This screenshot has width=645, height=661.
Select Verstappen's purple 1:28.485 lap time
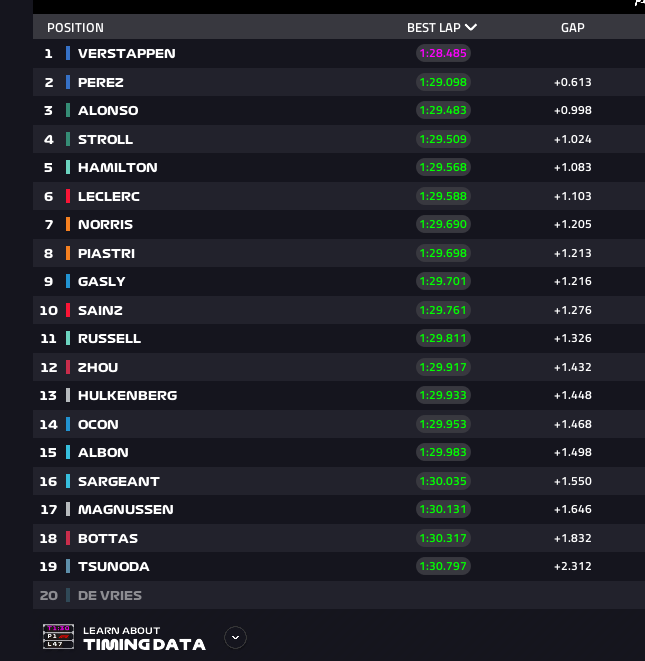point(443,53)
